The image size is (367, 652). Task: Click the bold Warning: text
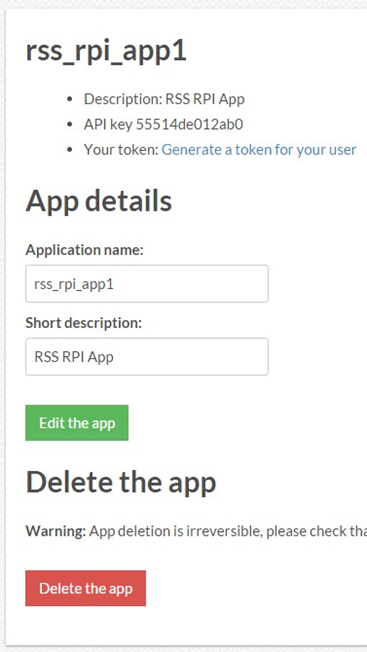(56, 531)
